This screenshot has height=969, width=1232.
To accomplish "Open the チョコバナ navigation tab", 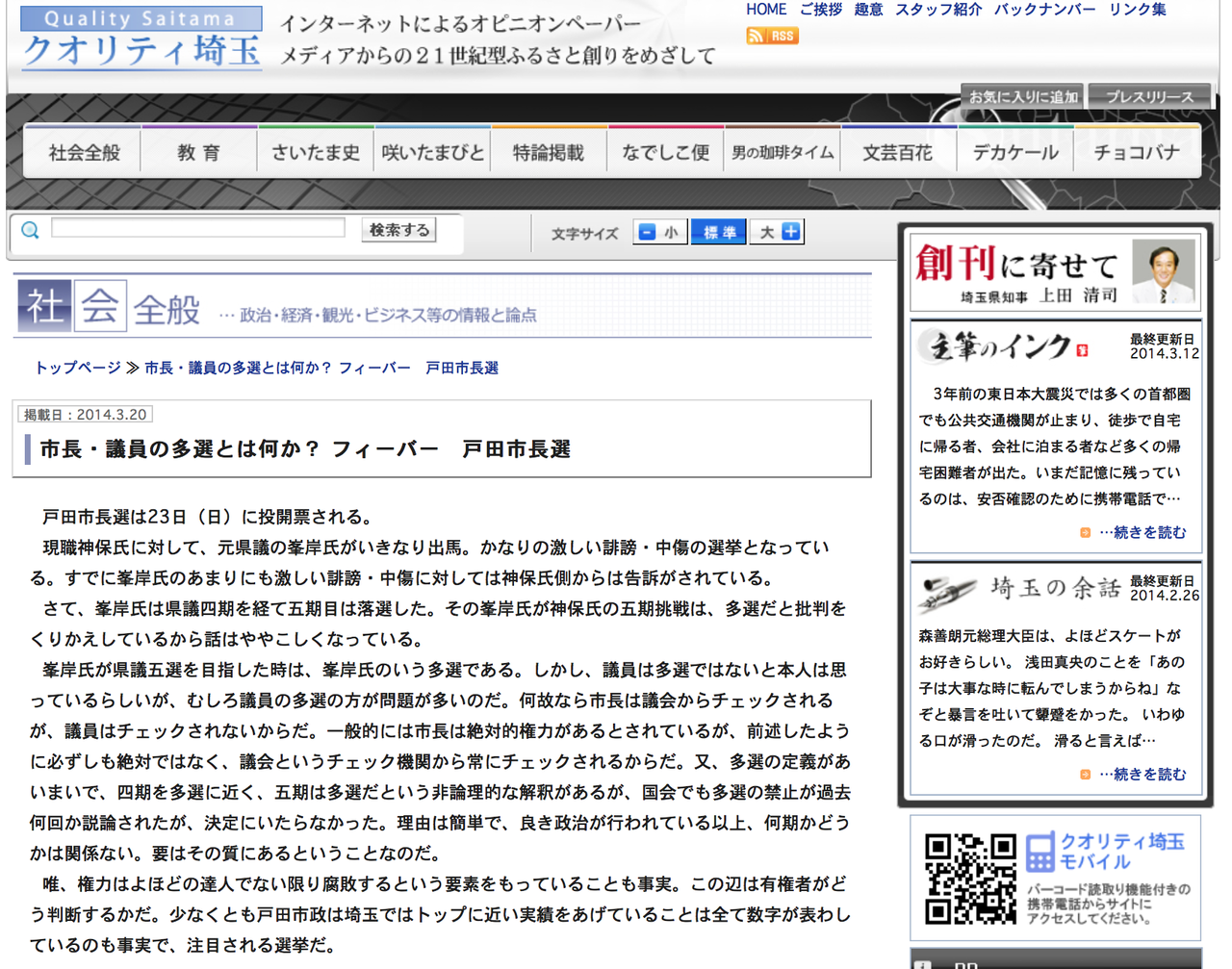I will 1137,152.
